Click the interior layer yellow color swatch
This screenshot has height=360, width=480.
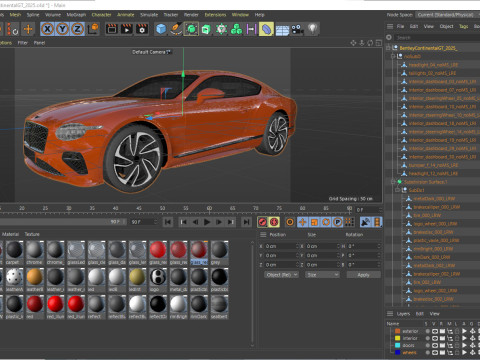(x=397, y=338)
